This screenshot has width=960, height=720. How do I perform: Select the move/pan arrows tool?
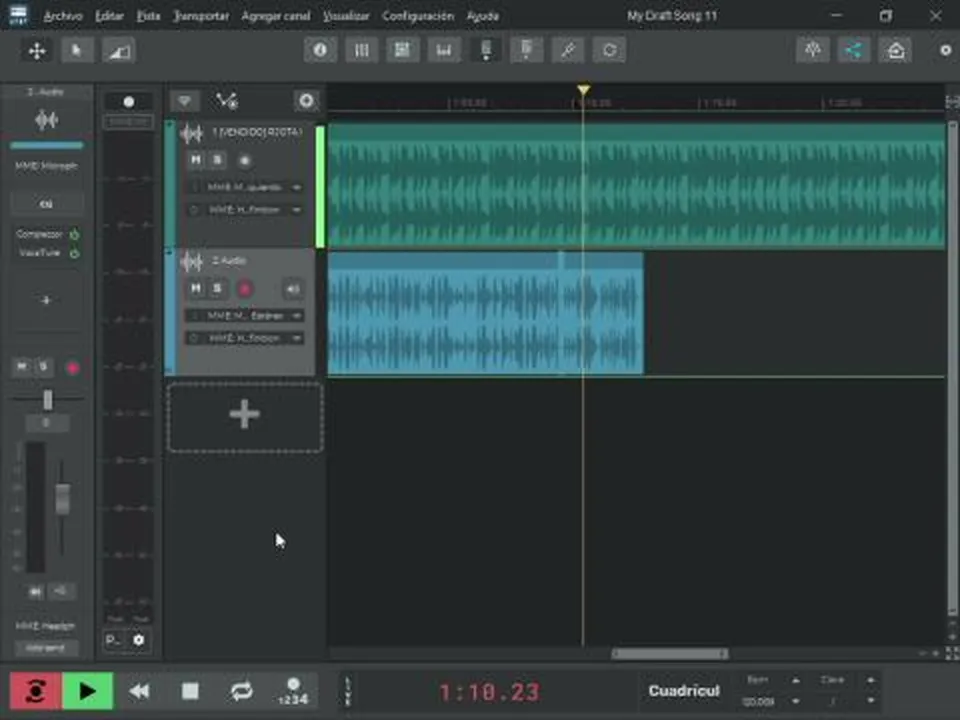[37, 50]
